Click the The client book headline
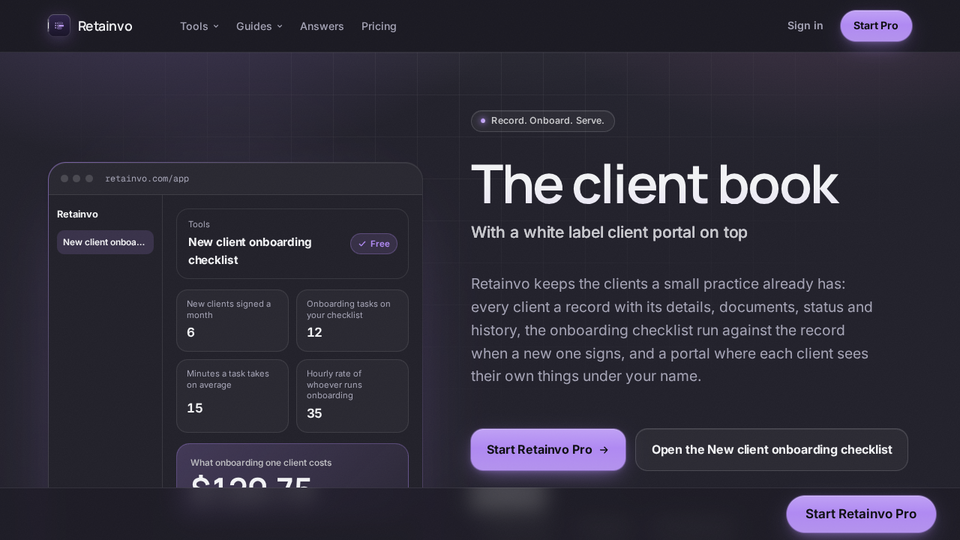This screenshot has height=540, width=960. [654, 185]
